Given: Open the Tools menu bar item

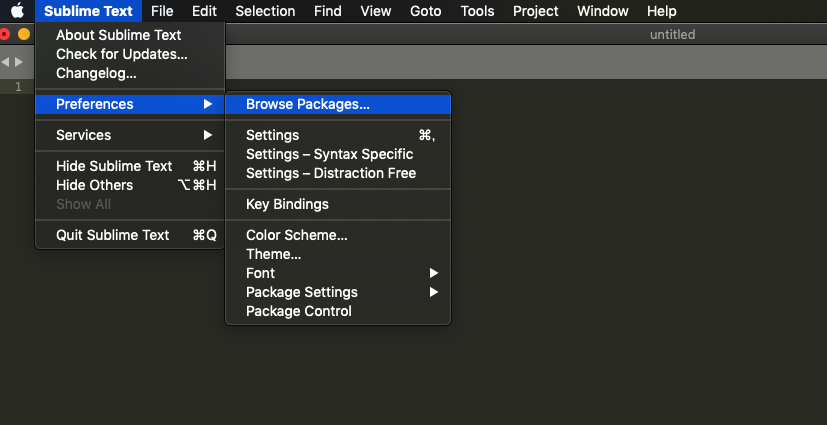Looking at the screenshot, I should (477, 11).
